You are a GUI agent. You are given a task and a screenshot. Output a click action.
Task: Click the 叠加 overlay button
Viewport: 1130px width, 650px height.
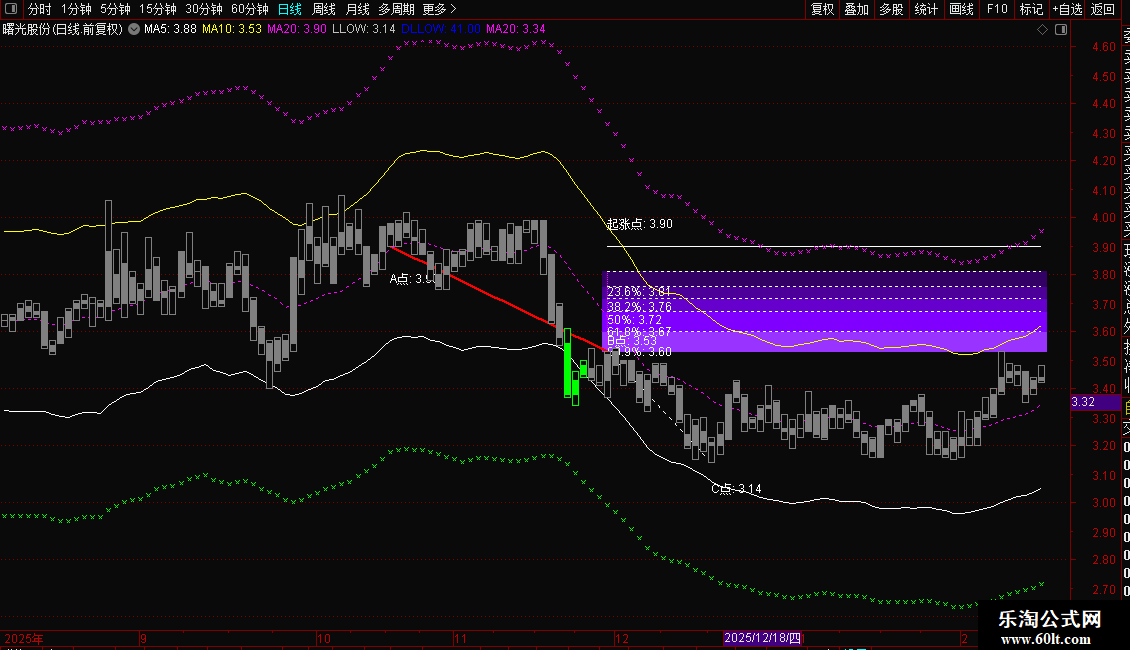(x=857, y=9)
